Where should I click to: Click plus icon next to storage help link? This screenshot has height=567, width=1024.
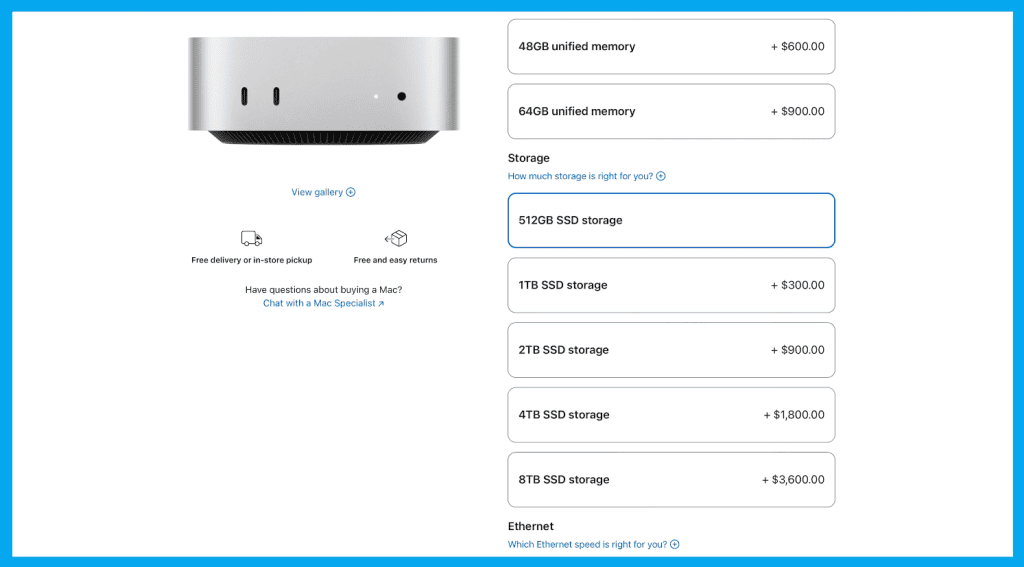click(x=661, y=176)
